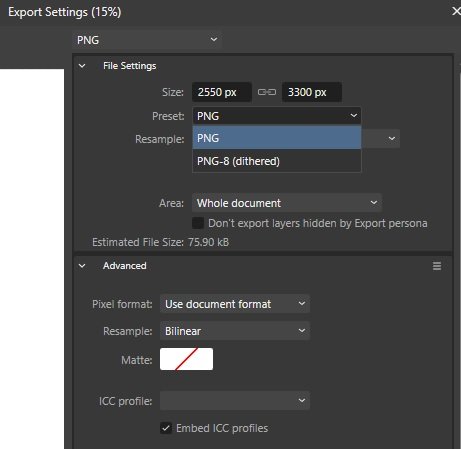Click the partially hidden Resample dropdown arrow
Screen dimensions: 461x449
[392, 138]
